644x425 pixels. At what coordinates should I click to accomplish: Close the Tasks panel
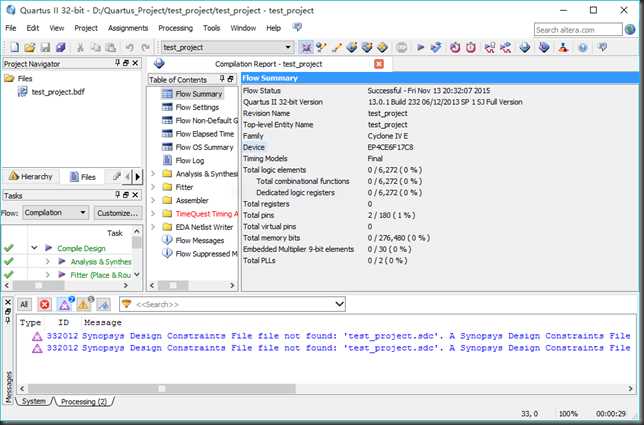point(135,195)
